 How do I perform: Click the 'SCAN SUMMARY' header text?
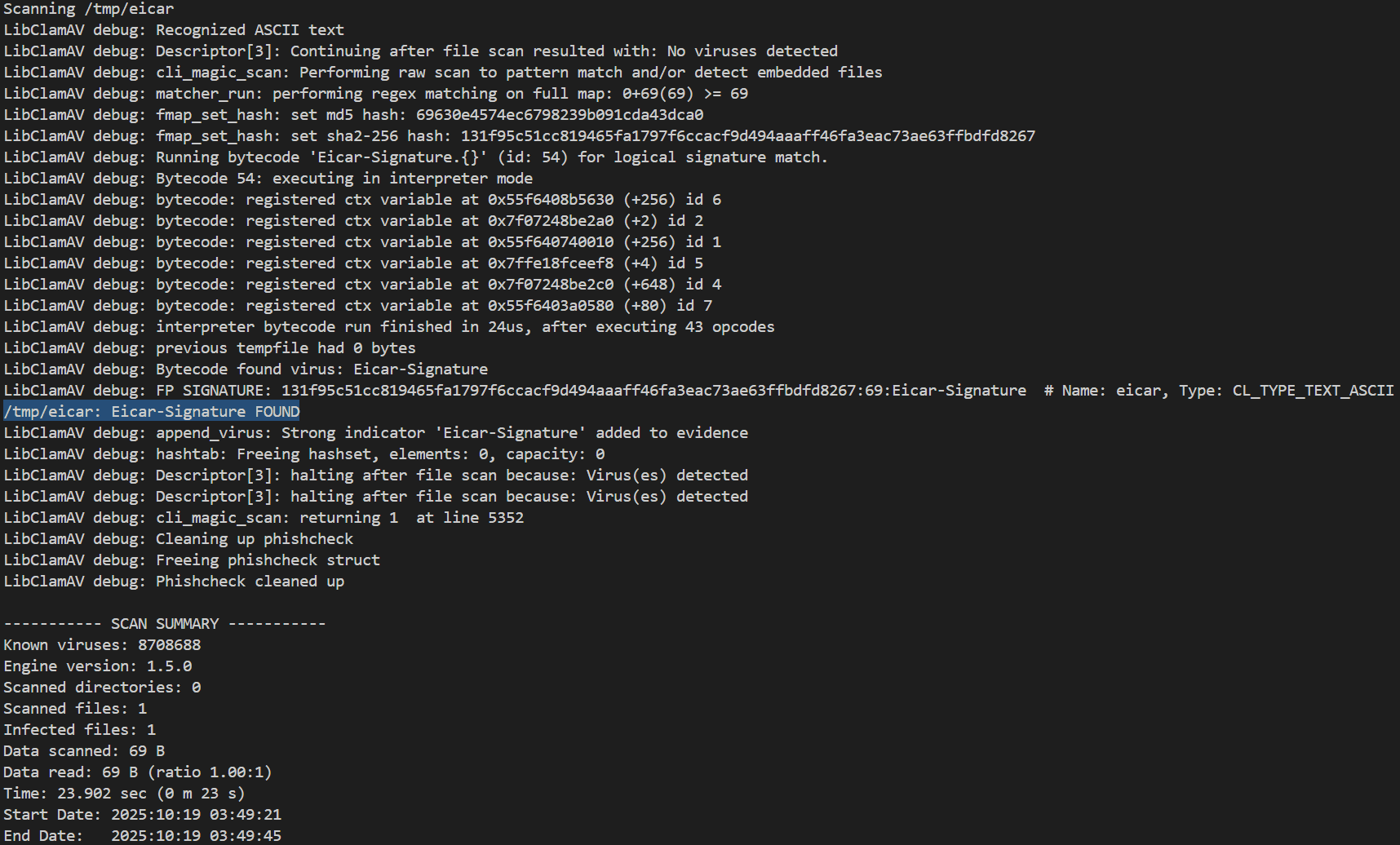(x=165, y=624)
